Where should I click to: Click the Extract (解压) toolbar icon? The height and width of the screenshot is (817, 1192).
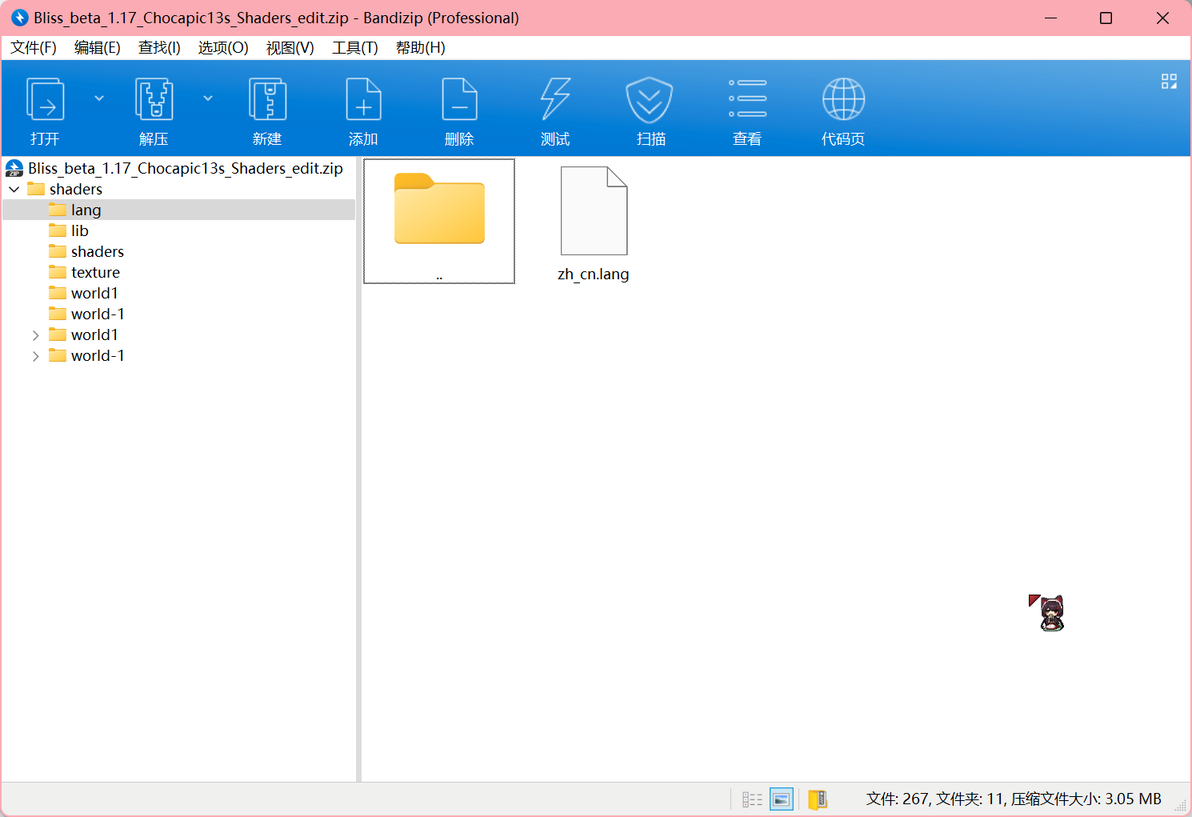pos(154,100)
